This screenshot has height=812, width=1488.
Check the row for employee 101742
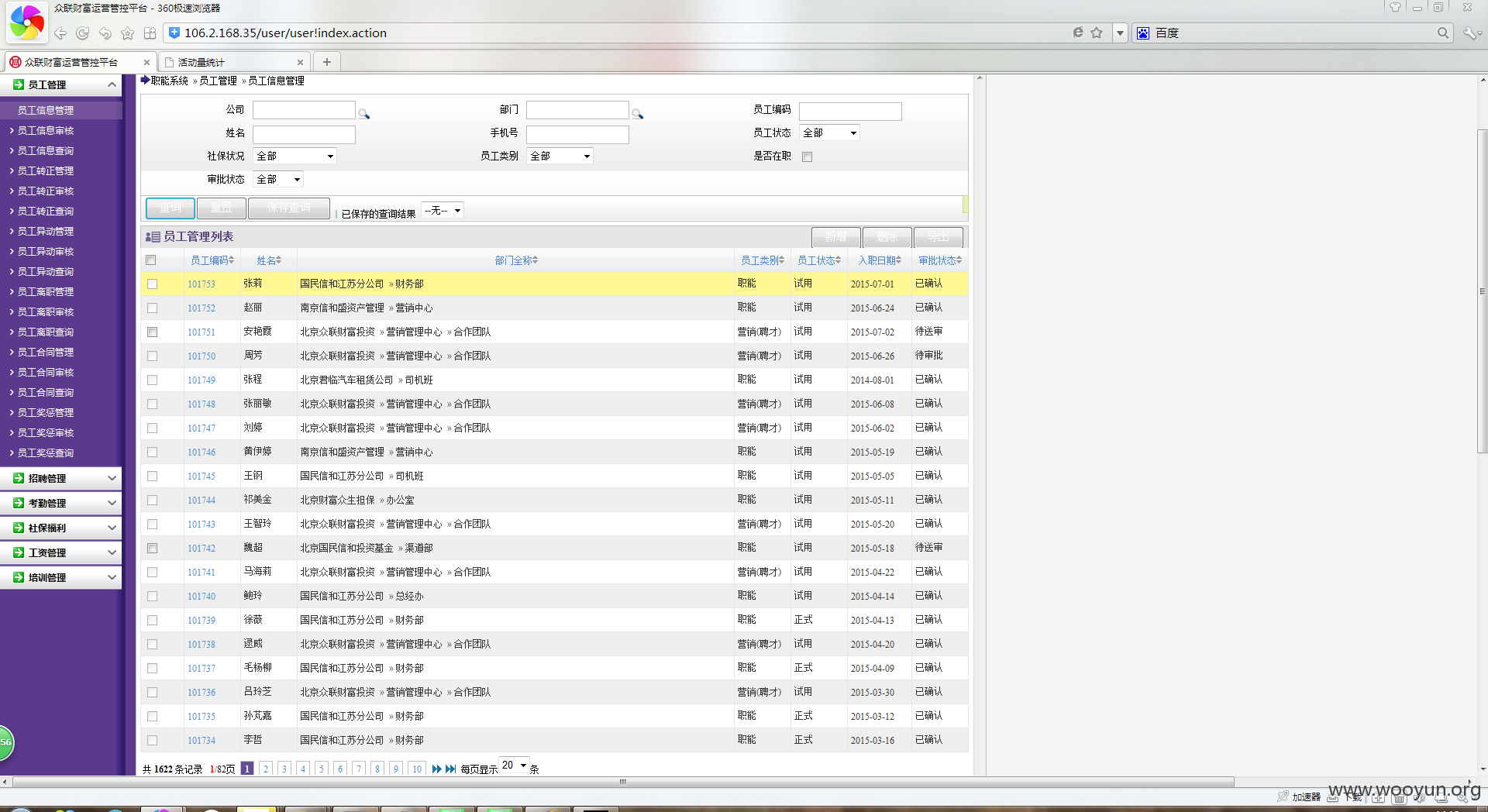point(152,549)
